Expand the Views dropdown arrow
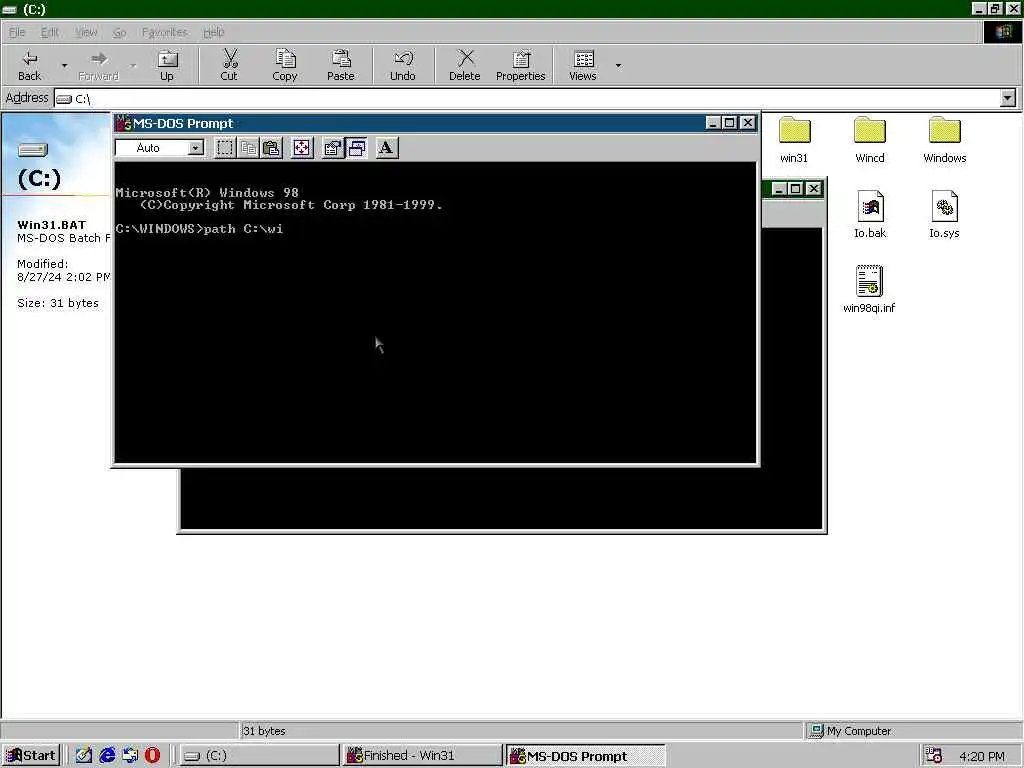Viewport: 1024px width, 768px height. point(618,66)
